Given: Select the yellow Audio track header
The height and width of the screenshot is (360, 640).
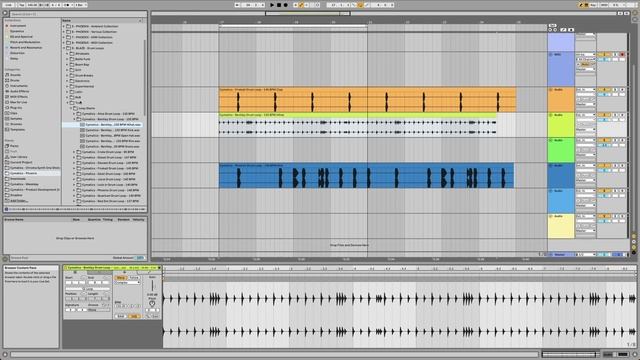Looking at the screenshot, I should pos(561,226).
